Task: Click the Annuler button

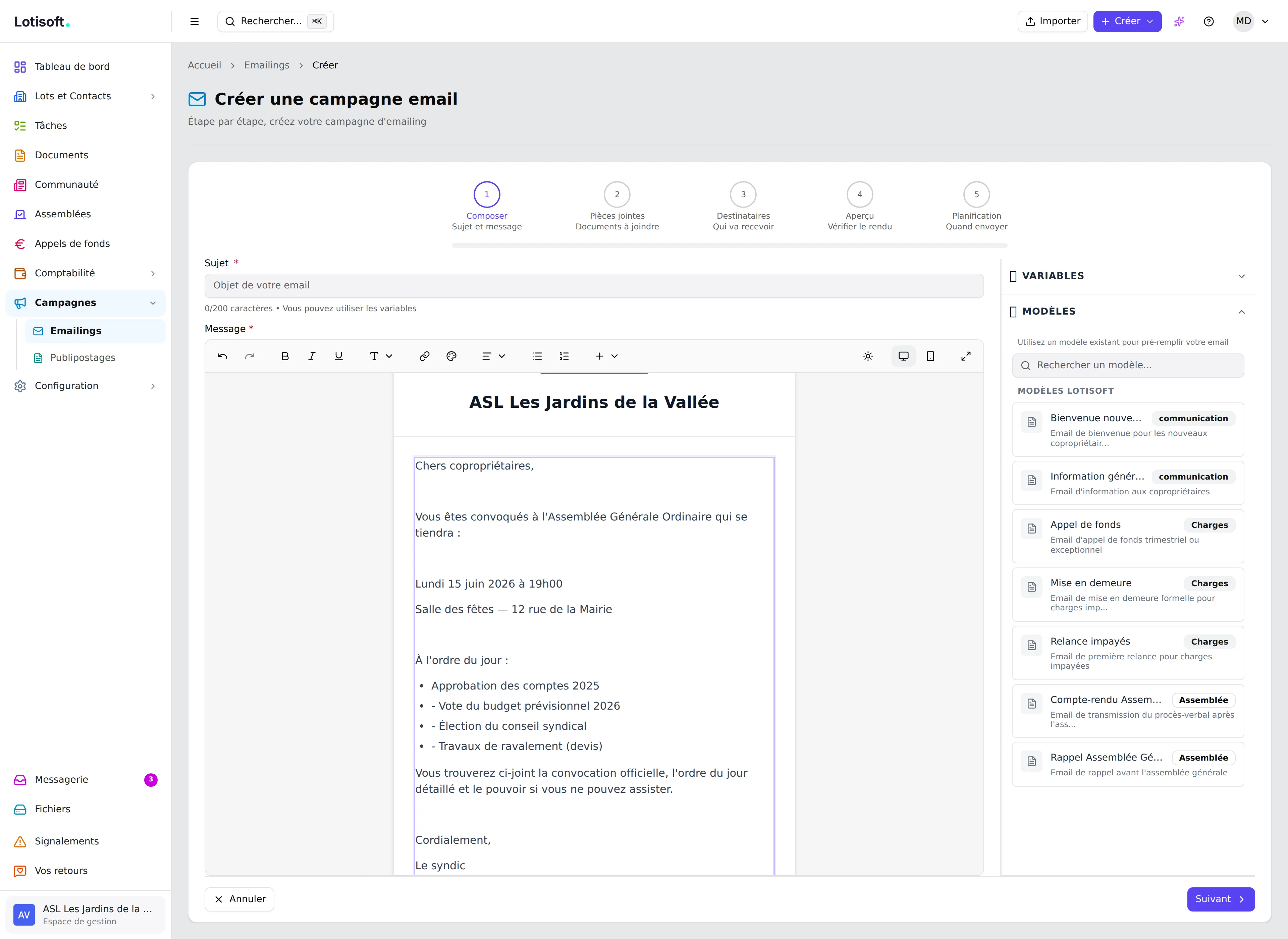Action: click(239, 899)
